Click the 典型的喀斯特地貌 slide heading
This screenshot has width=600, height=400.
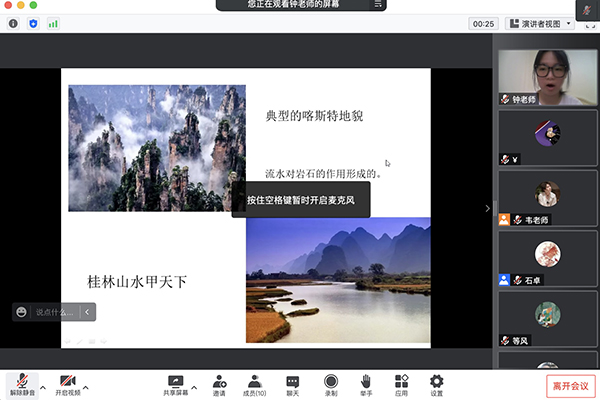pos(314,116)
